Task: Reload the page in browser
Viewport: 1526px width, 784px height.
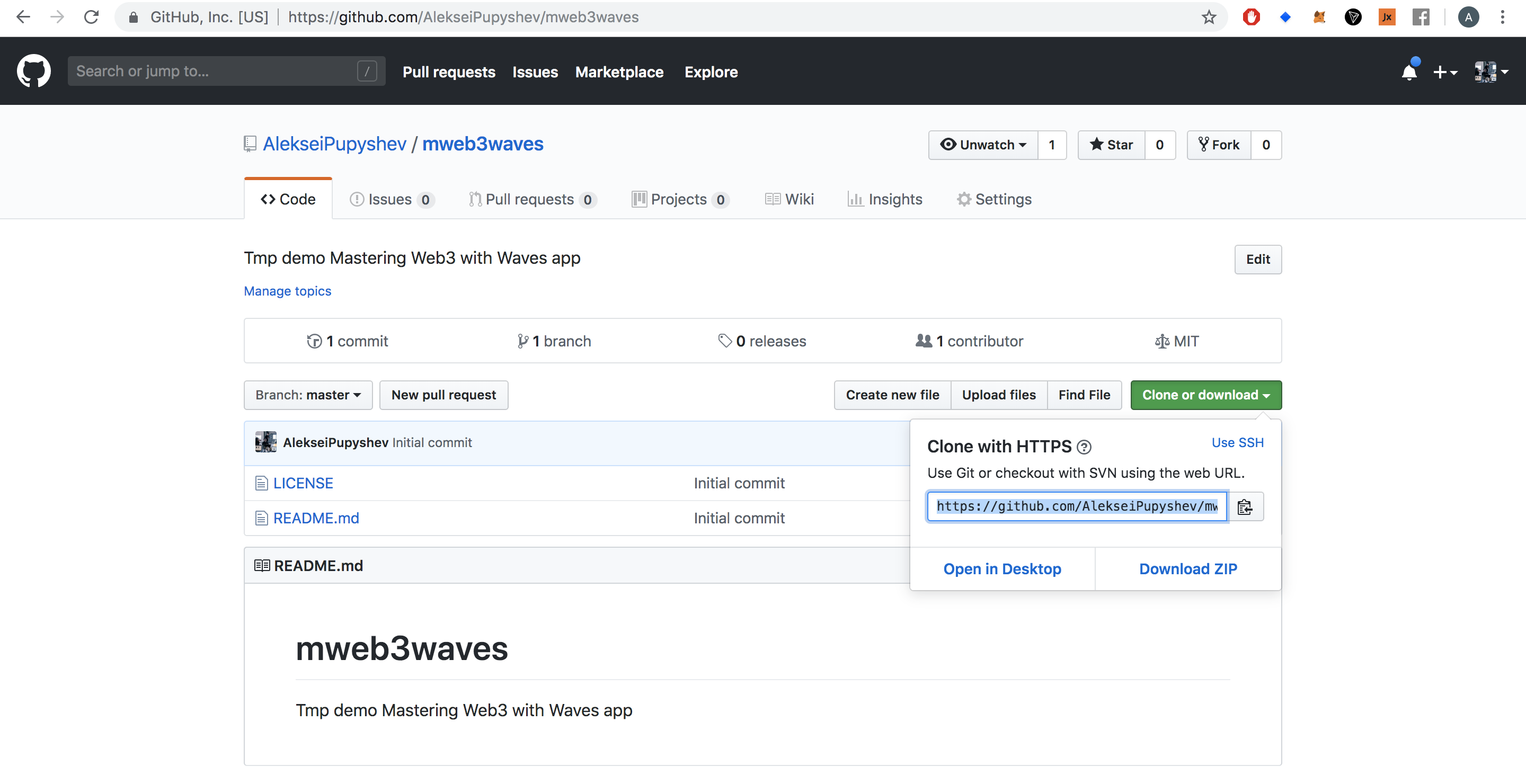Action: (x=91, y=17)
